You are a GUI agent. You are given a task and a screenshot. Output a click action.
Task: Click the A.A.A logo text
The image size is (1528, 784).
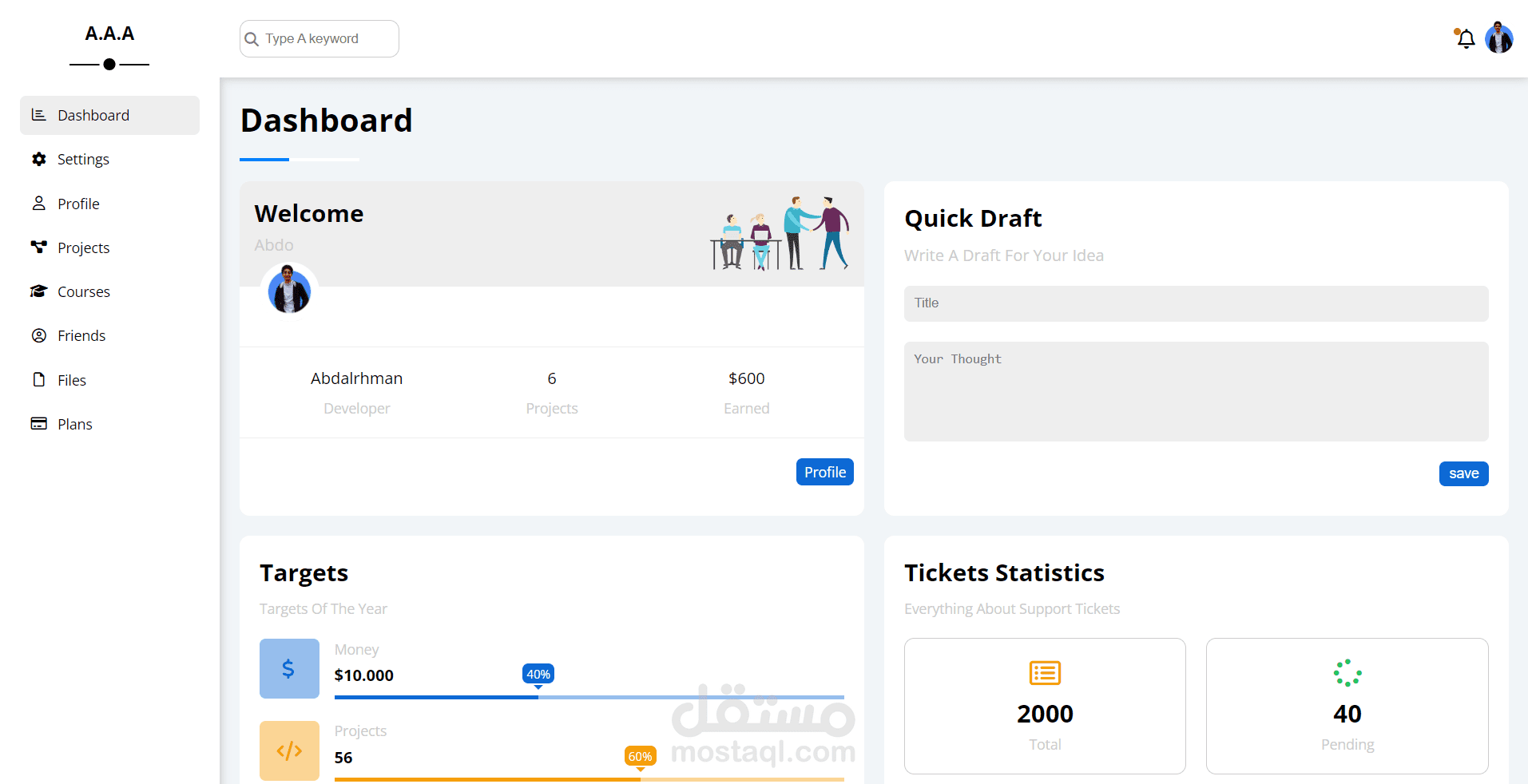tap(109, 34)
